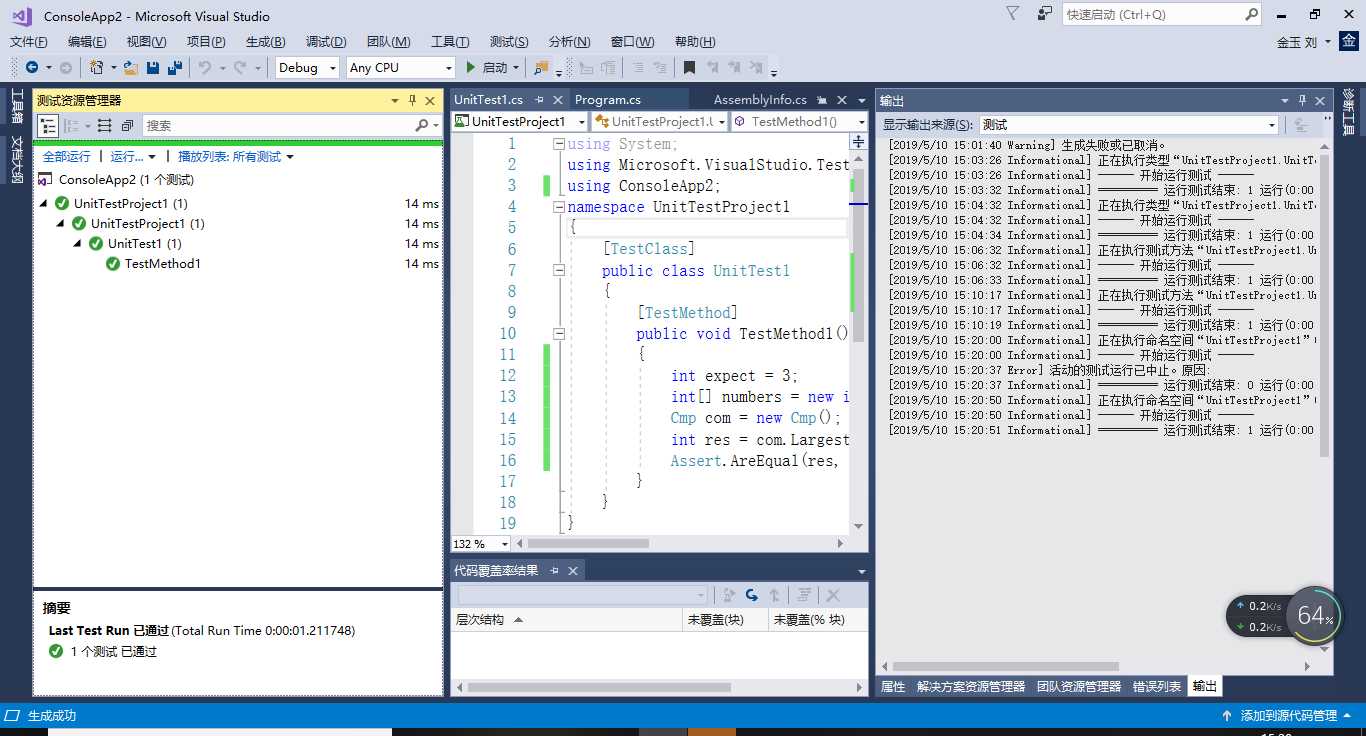Image resolution: width=1366 pixels, height=736 pixels.
Task: Collapse the UnitTest1 class outlining toggle
Action: (x=559, y=270)
